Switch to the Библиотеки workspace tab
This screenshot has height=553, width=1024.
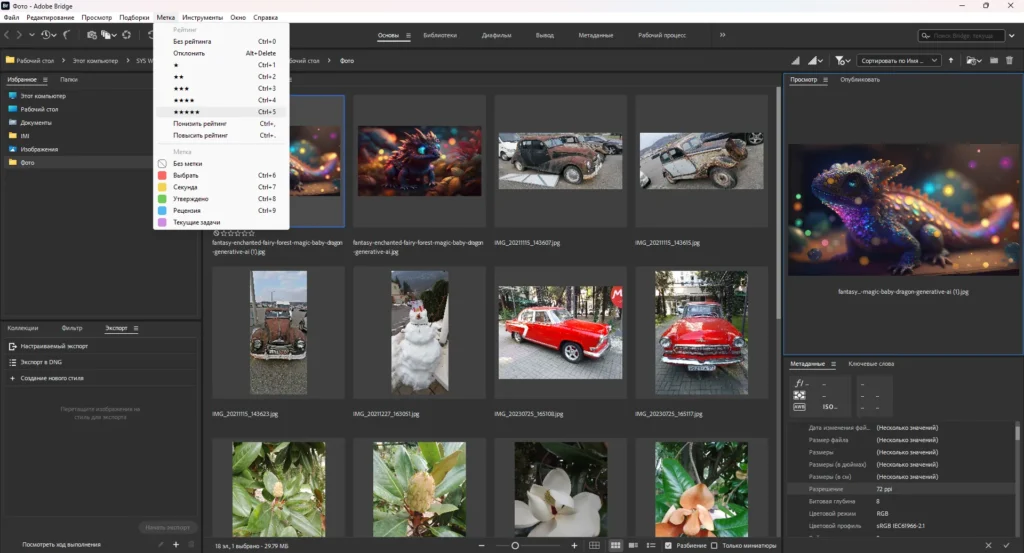point(440,35)
